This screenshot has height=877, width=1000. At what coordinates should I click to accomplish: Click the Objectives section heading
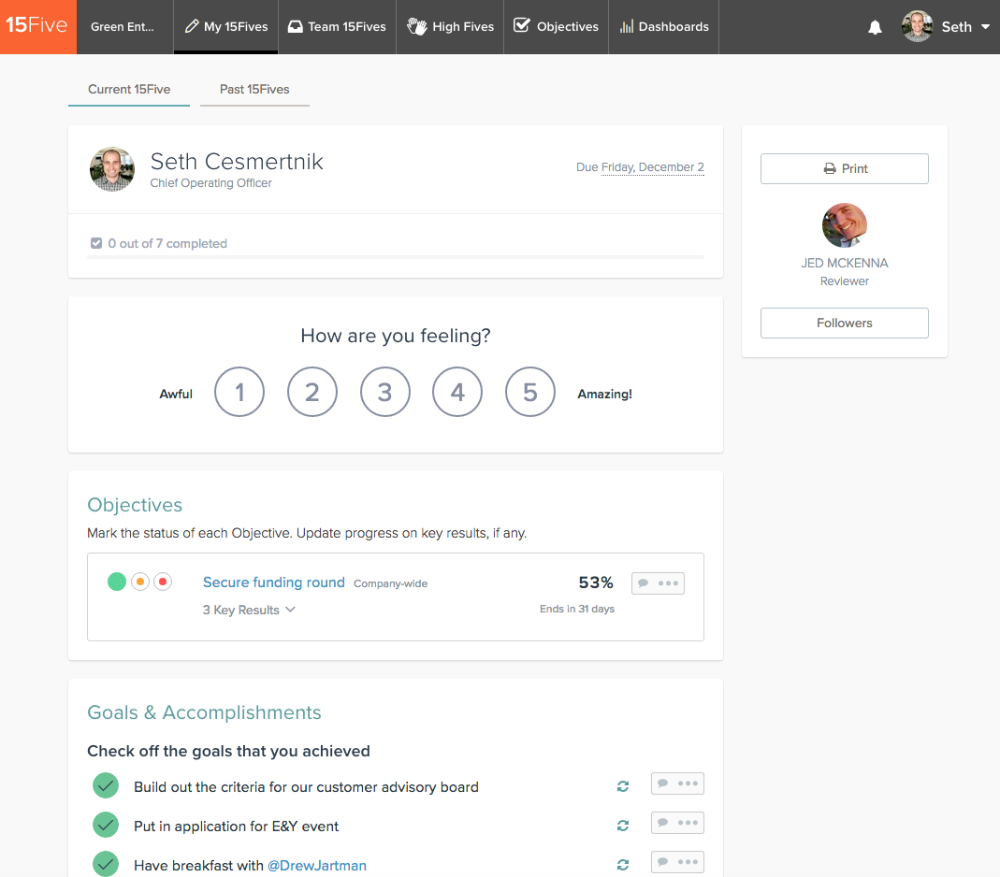(x=135, y=505)
